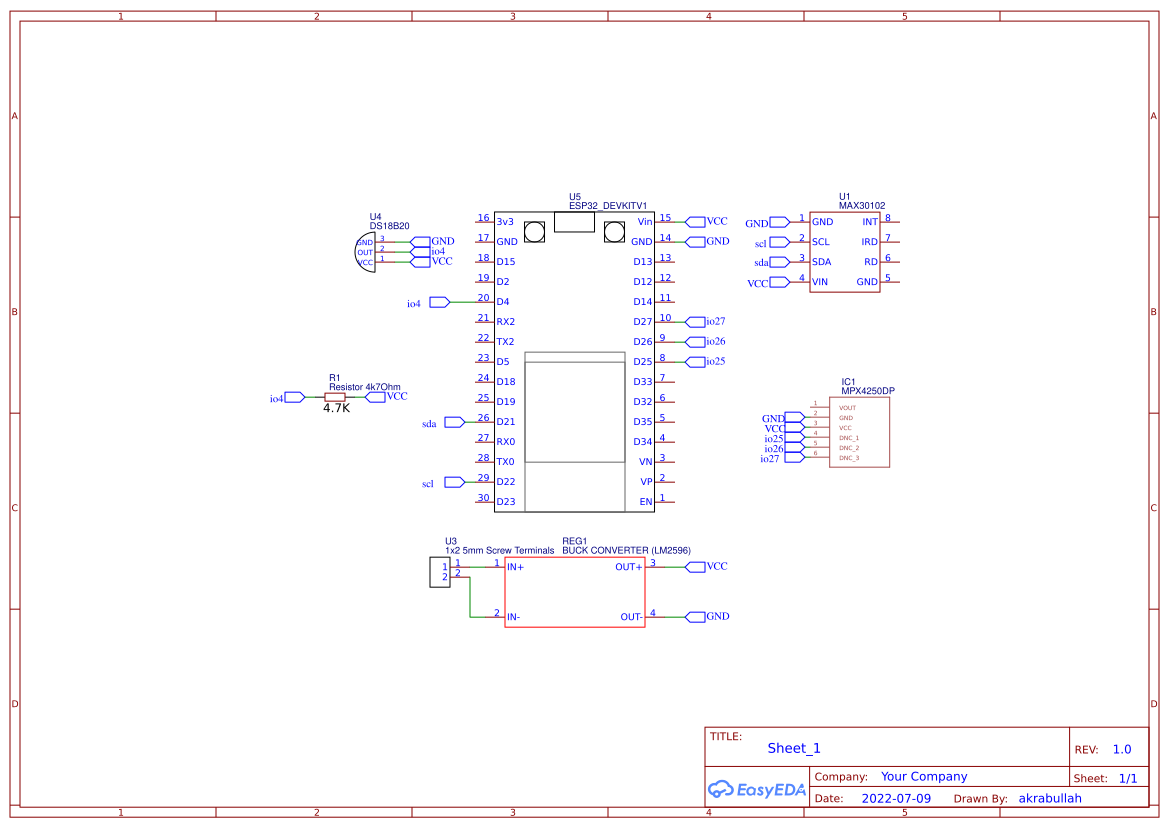The width and height of the screenshot is (1169, 828).
Task: Select the R1 resistor symbol
Action: tap(335, 397)
